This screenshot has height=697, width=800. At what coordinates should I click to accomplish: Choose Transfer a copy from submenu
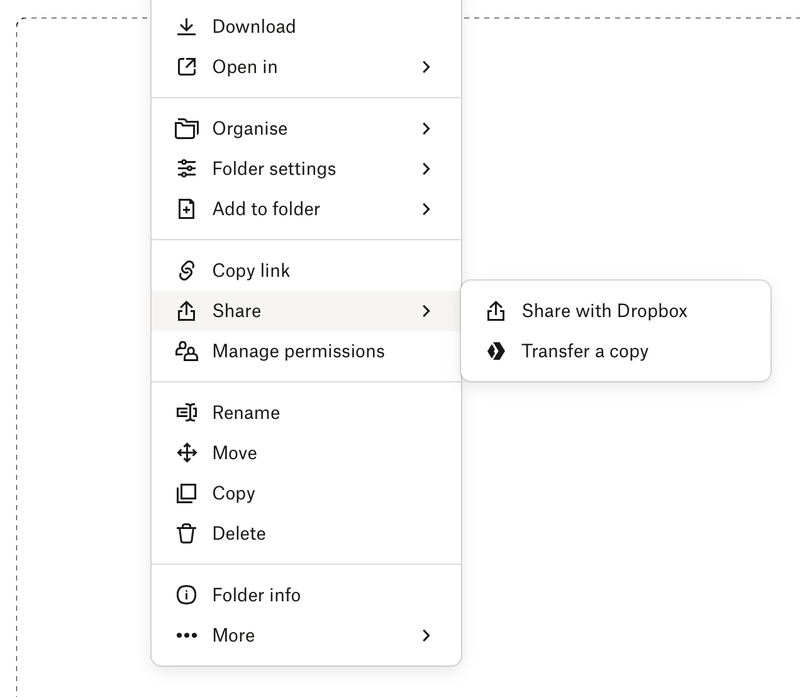[585, 351]
